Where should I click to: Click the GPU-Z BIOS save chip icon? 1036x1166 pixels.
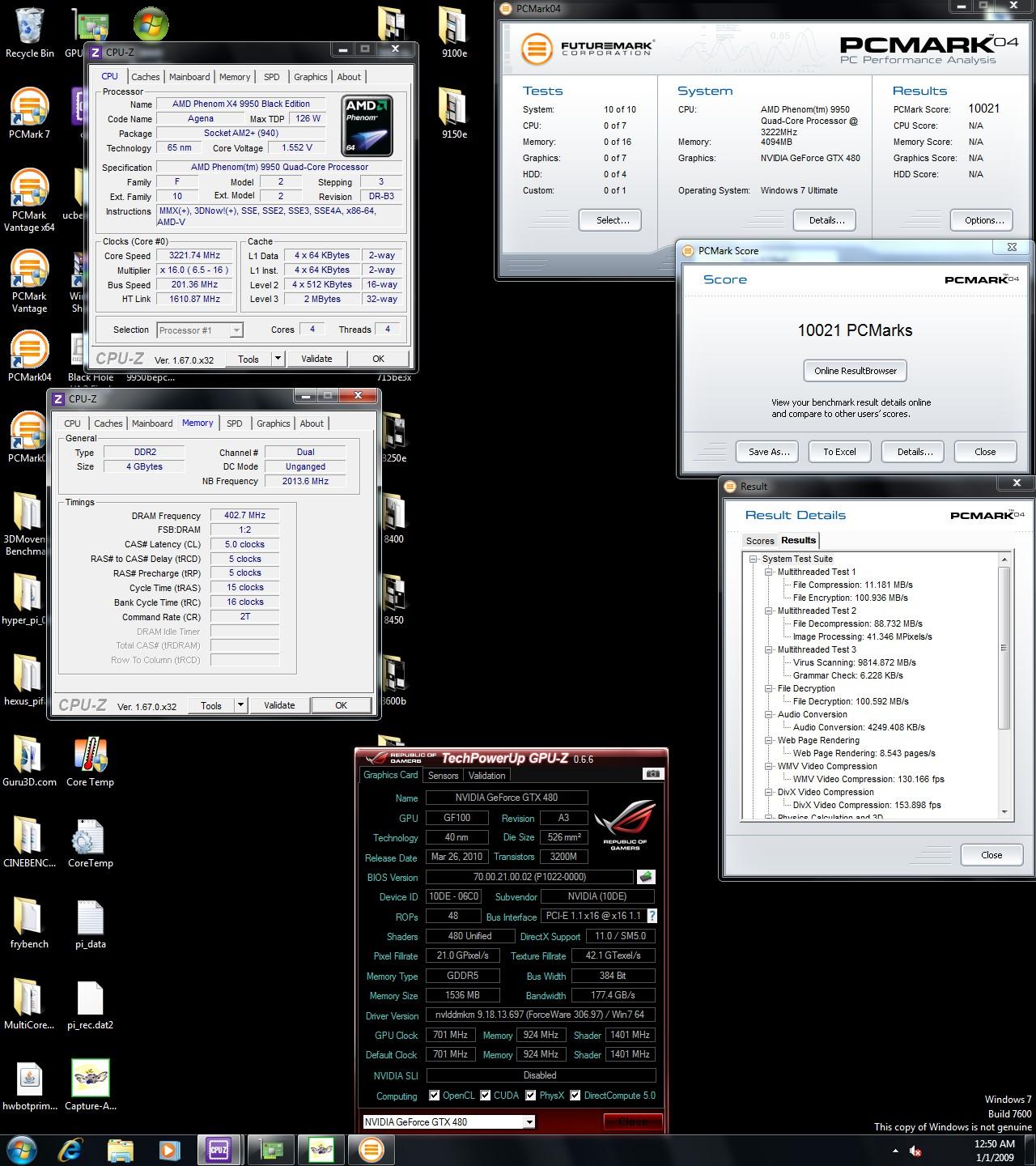coord(646,877)
